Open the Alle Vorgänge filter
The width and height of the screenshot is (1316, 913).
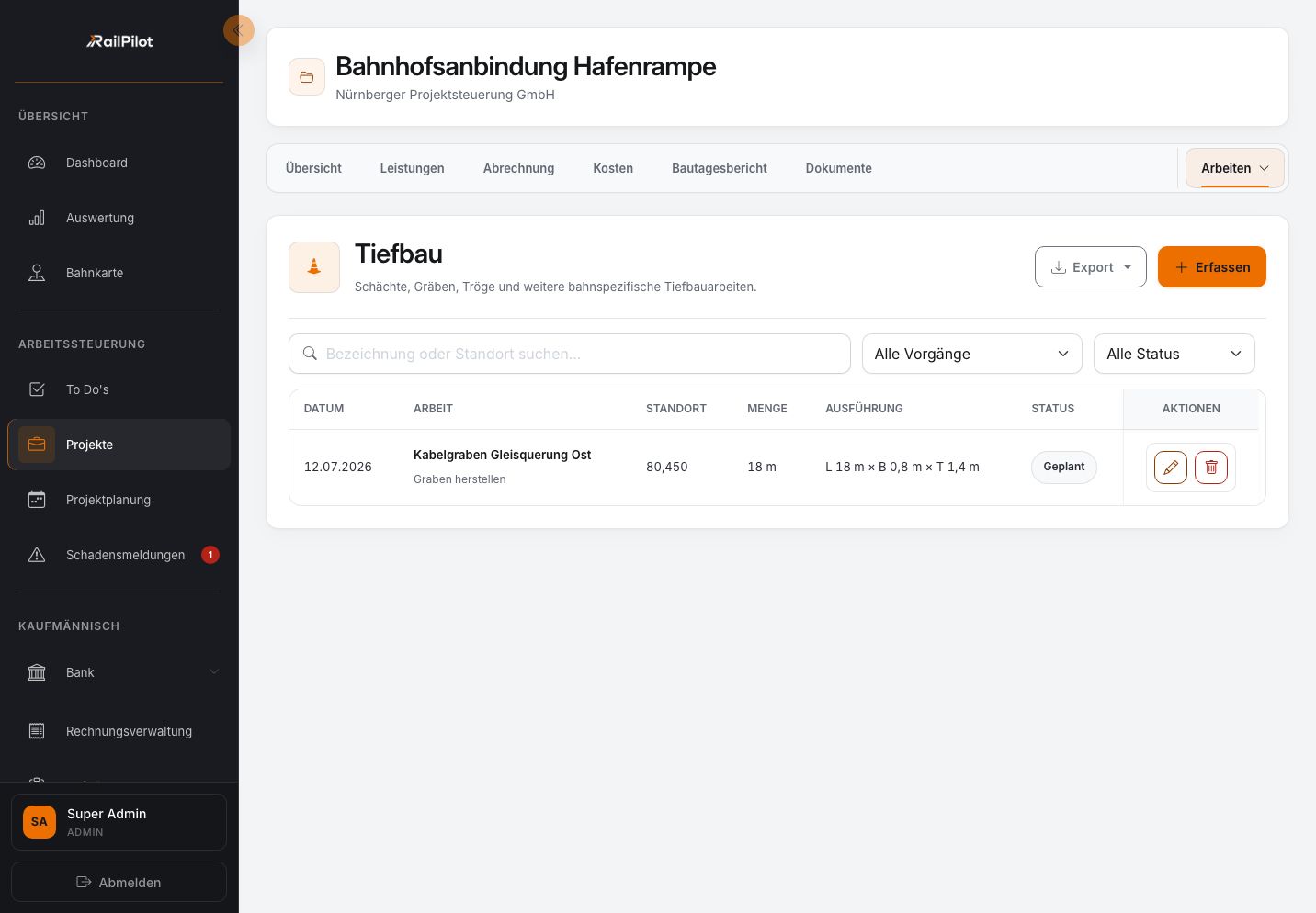point(972,354)
